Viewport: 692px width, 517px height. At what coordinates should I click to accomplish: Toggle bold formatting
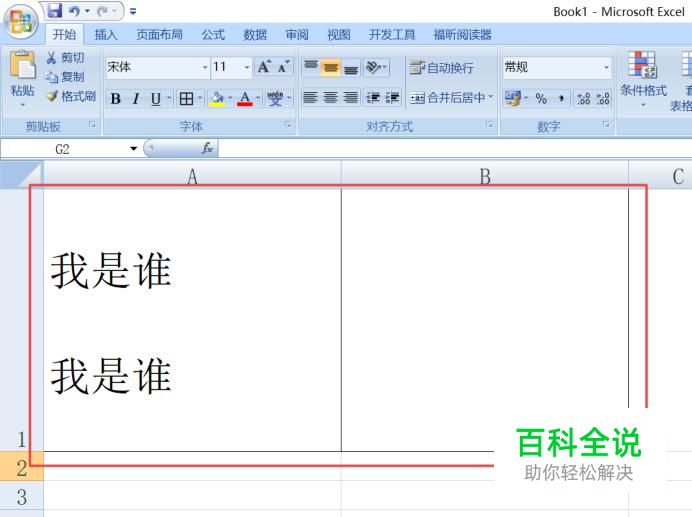(116, 98)
